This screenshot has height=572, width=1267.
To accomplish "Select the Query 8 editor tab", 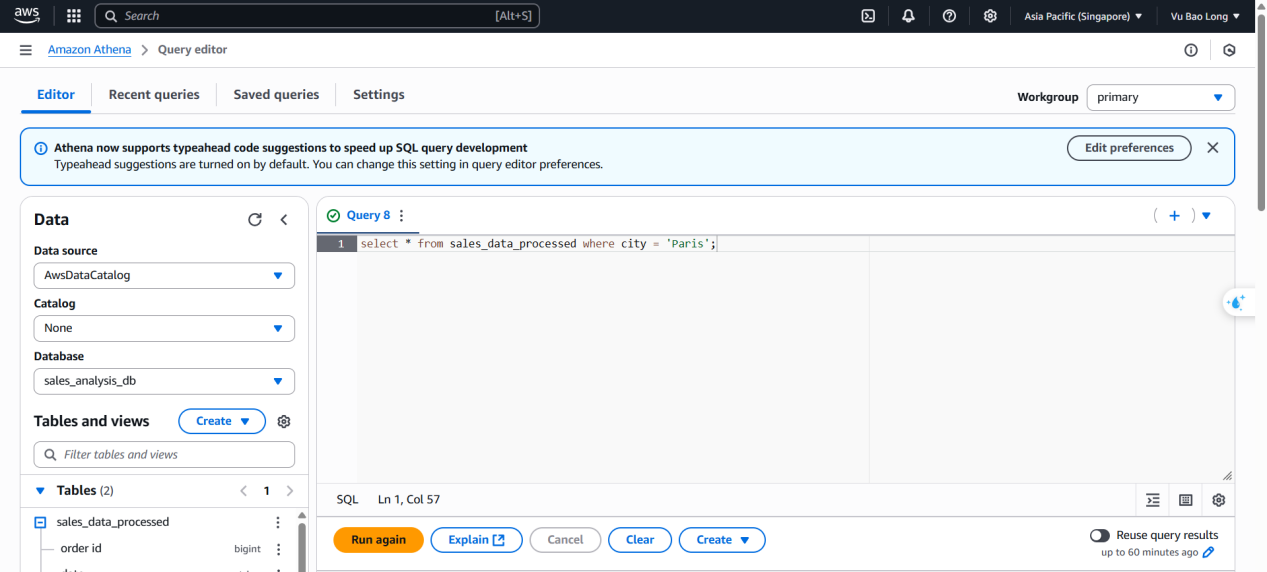I will click(368, 216).
